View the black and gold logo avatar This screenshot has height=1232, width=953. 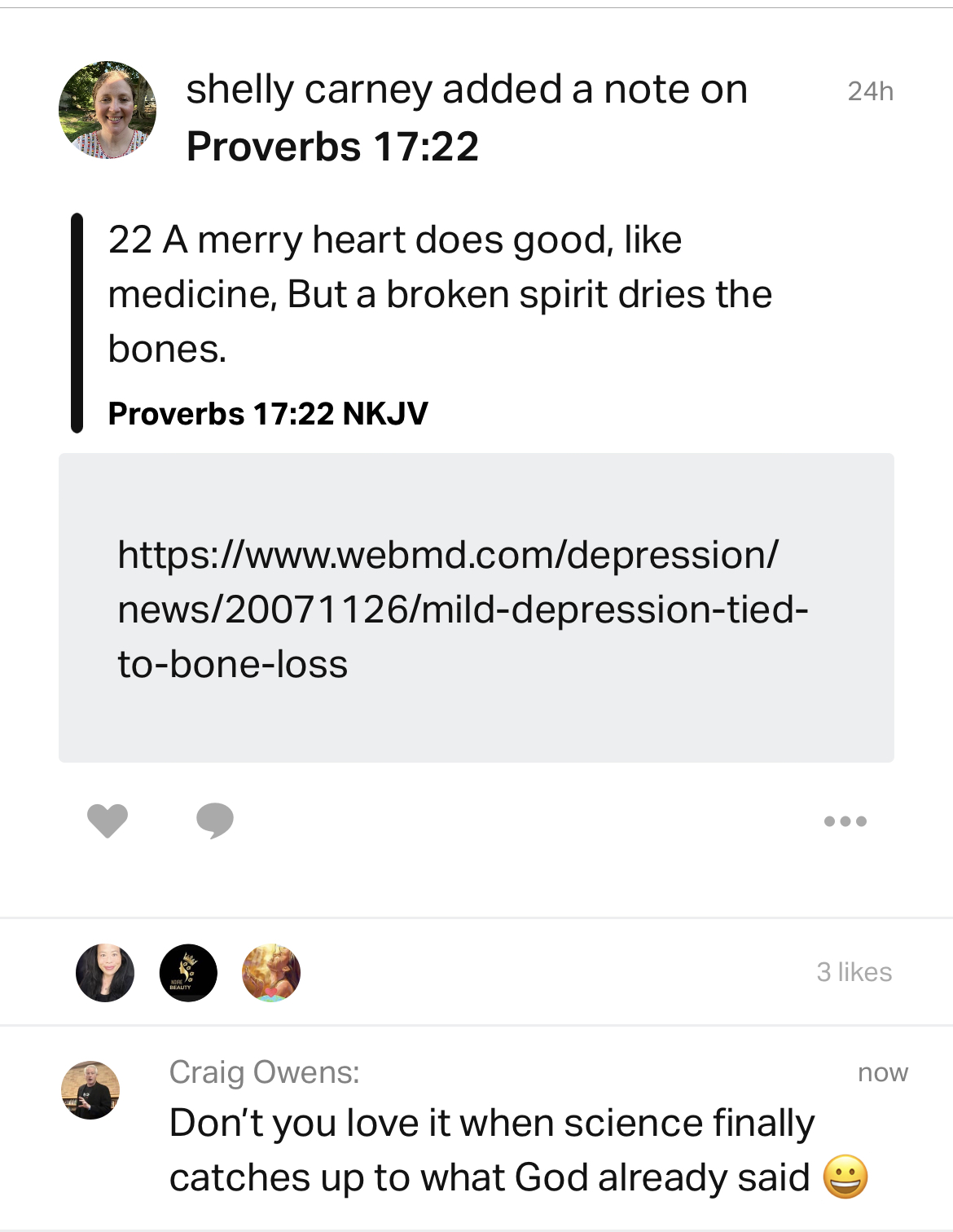188,972
